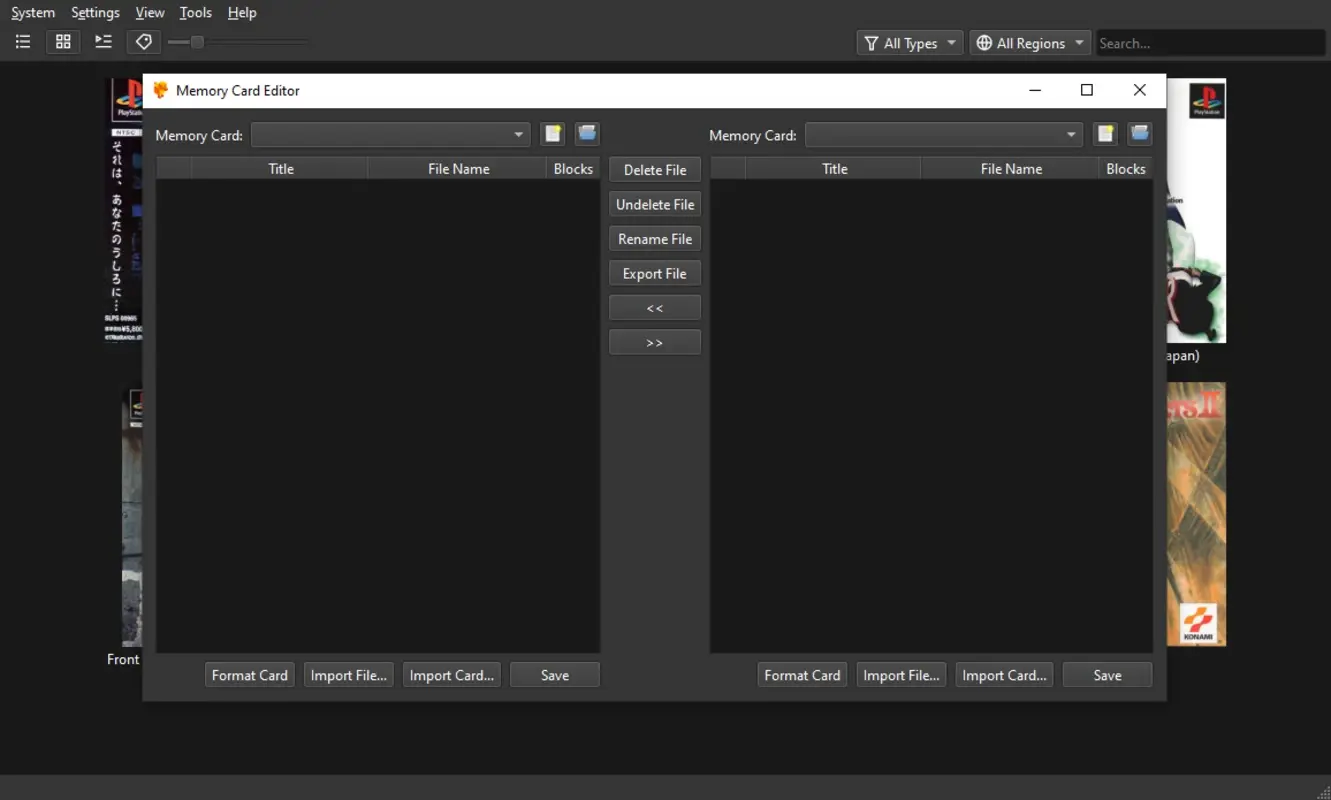
Task: Copy a file left using the << button
Action: [x=654, y=307]
